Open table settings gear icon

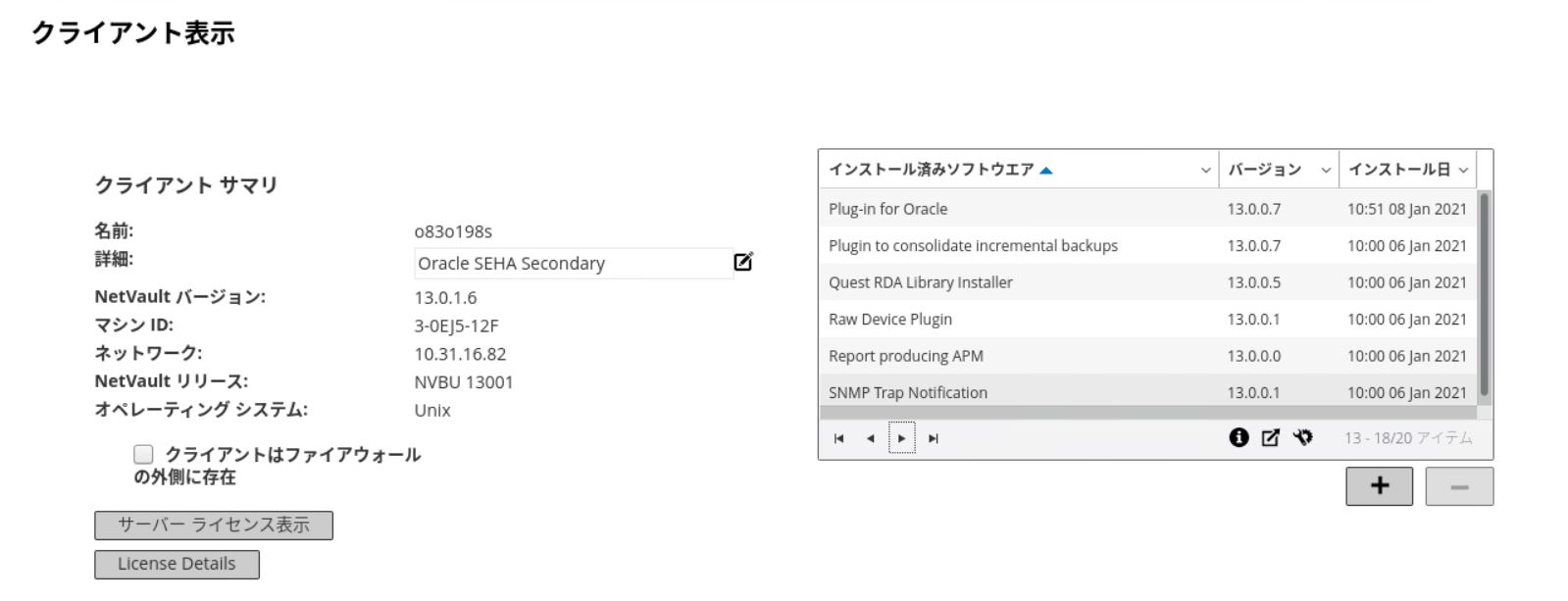[x=1302, y=437]
